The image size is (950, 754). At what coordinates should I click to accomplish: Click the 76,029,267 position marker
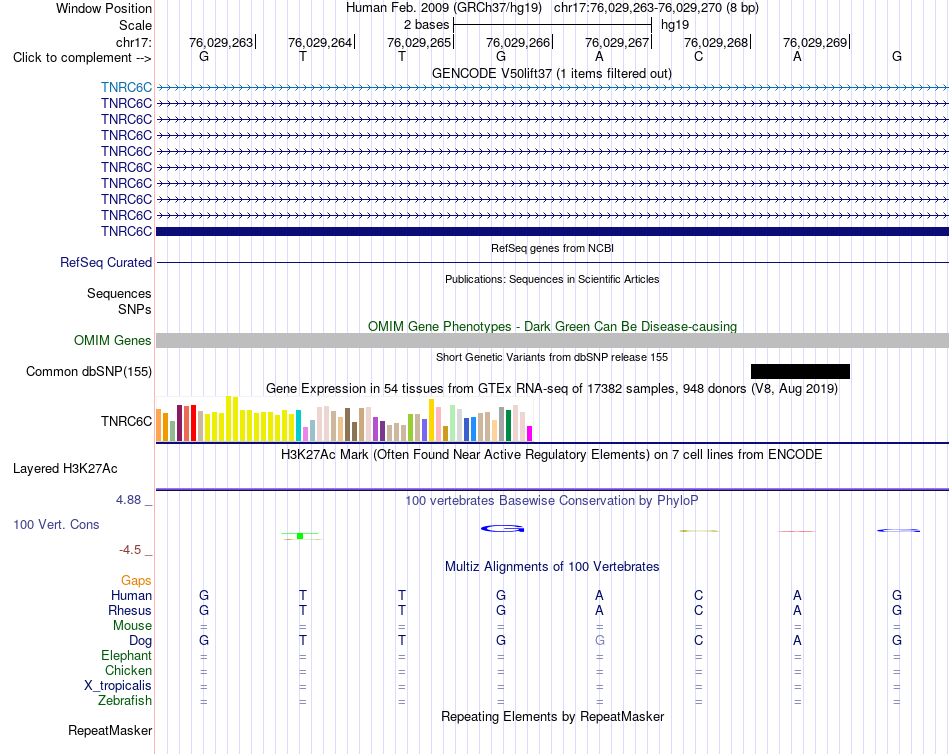[x=617, y=42]
